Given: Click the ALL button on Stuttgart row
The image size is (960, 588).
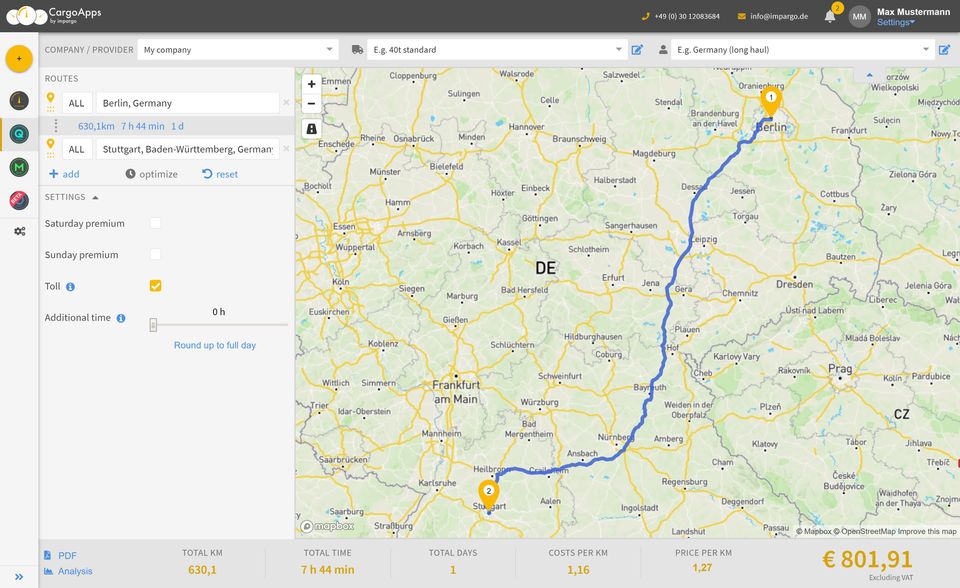Looking at the screenshot, I should [77, 149].
